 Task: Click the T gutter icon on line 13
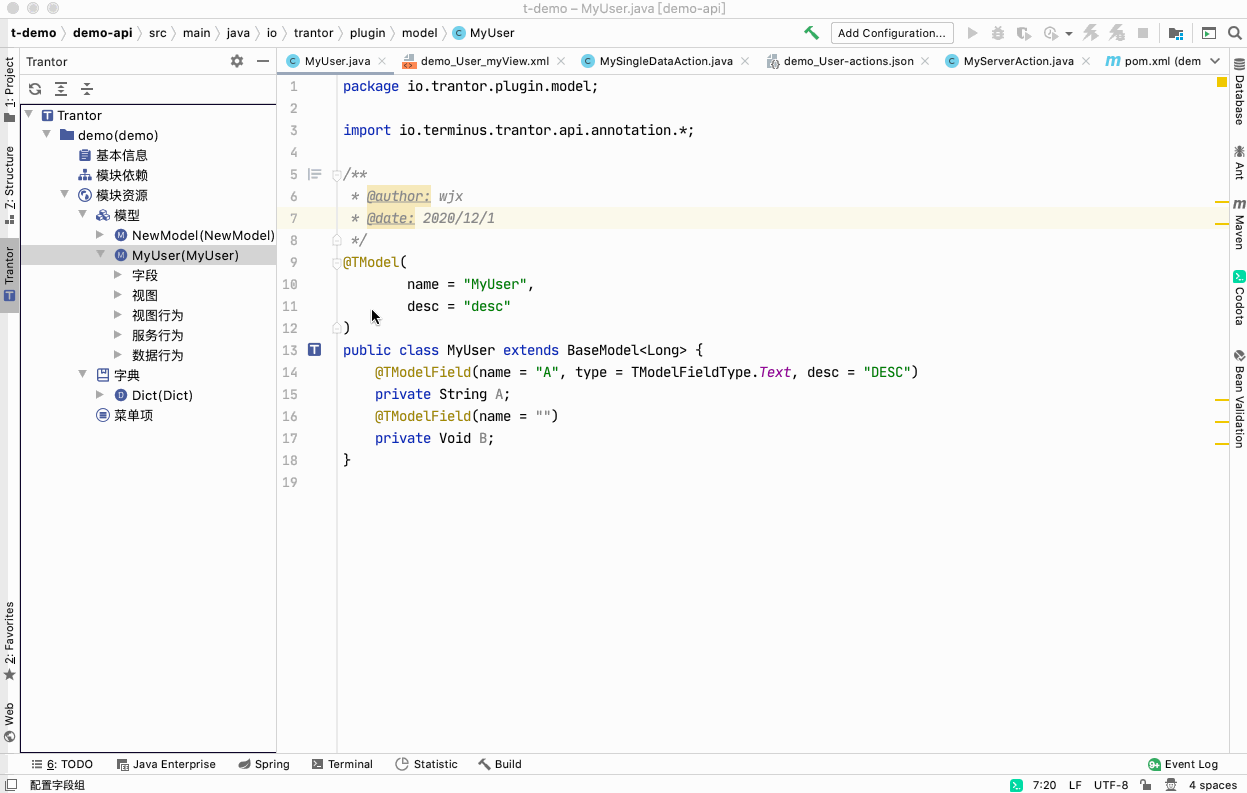point(315,350)
